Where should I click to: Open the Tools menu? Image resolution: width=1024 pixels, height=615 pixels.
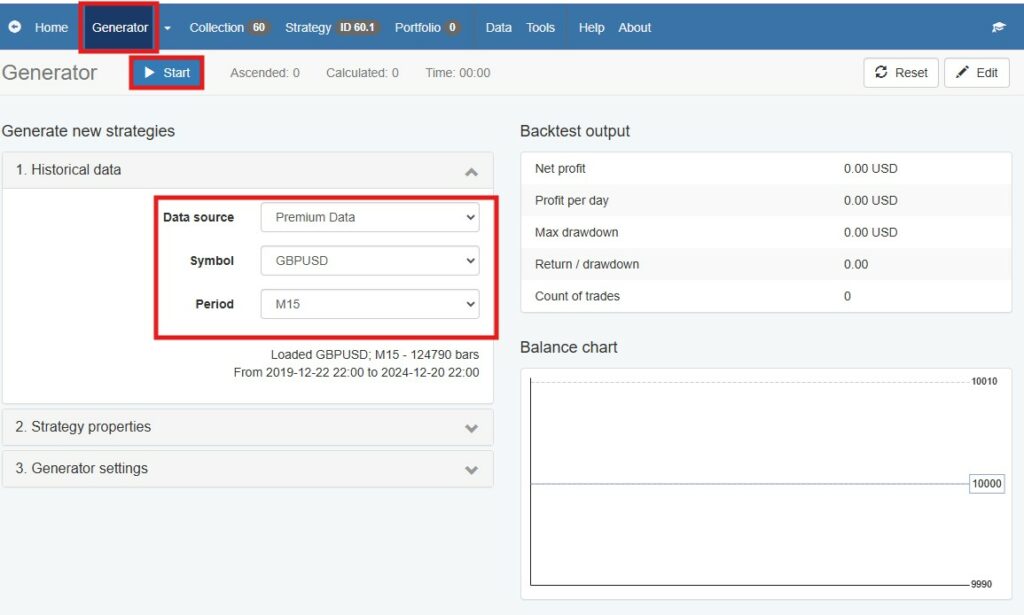(540, 27)
